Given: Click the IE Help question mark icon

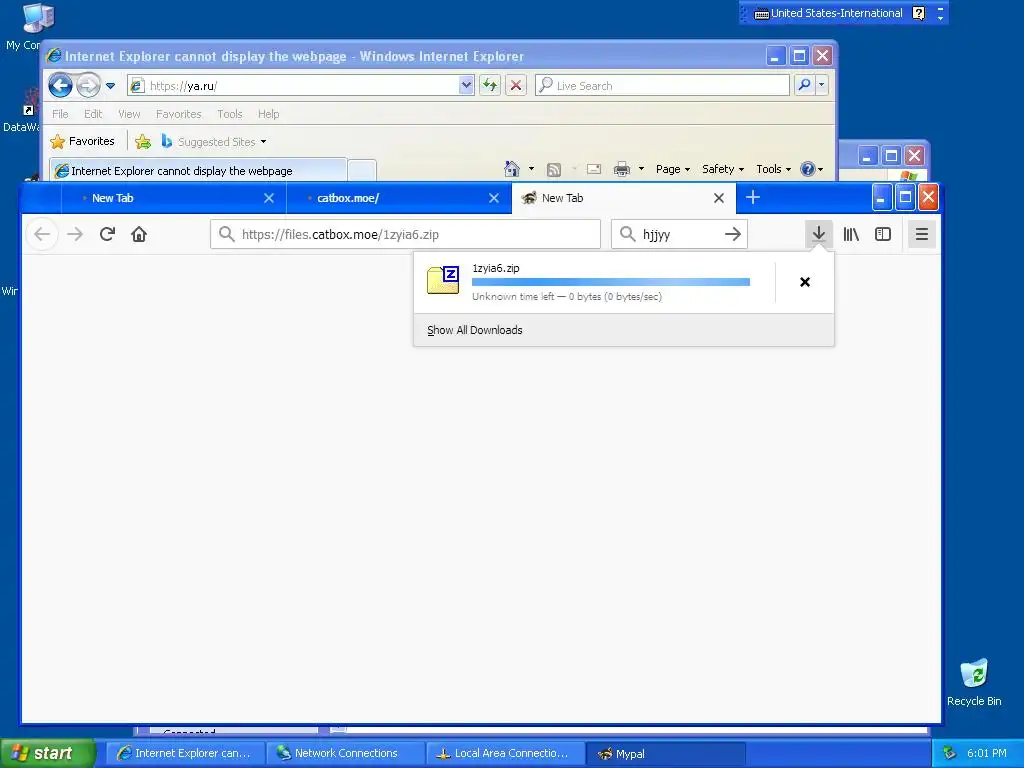Looking at the screenshot, I should (x=808, y=169).
